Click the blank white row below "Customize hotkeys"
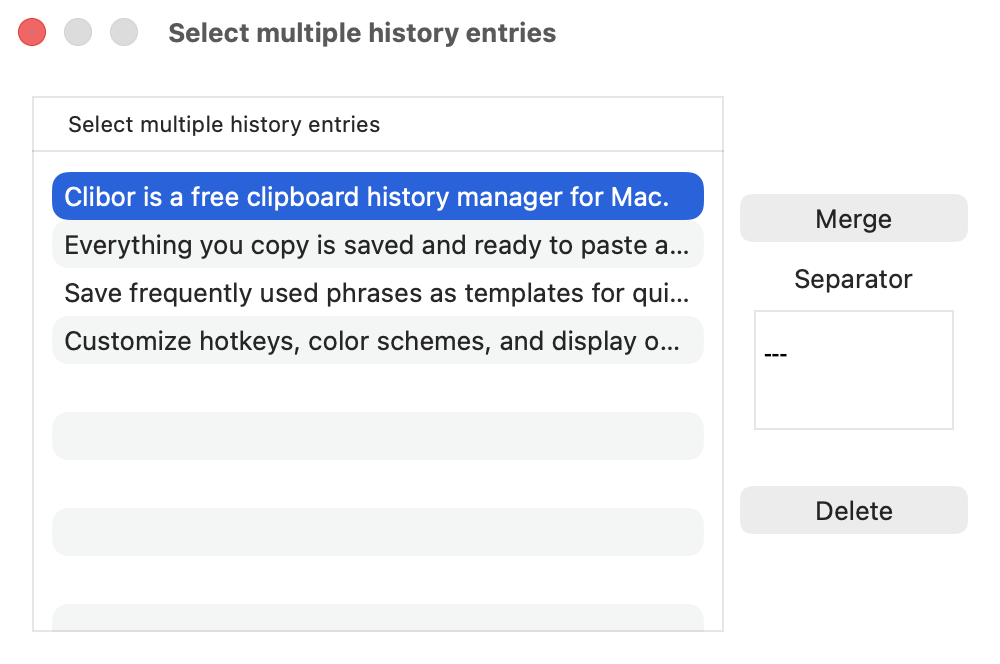 point(378,388)
